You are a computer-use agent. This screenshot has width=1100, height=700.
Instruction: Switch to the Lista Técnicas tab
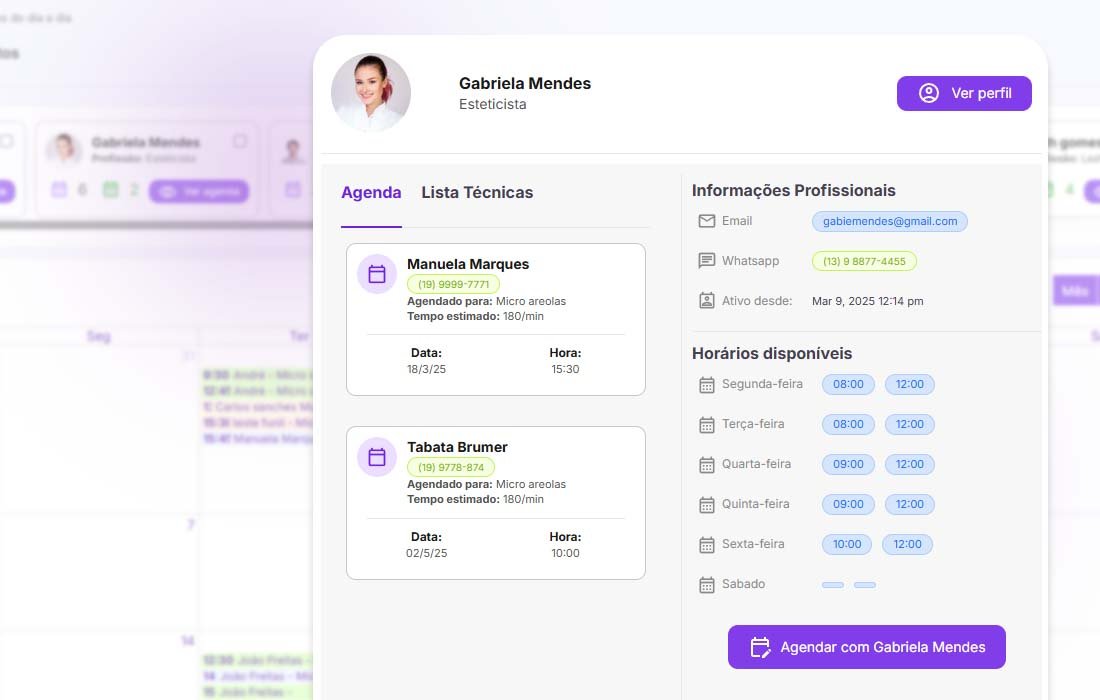pyautogui.click(x=477, y=192)
